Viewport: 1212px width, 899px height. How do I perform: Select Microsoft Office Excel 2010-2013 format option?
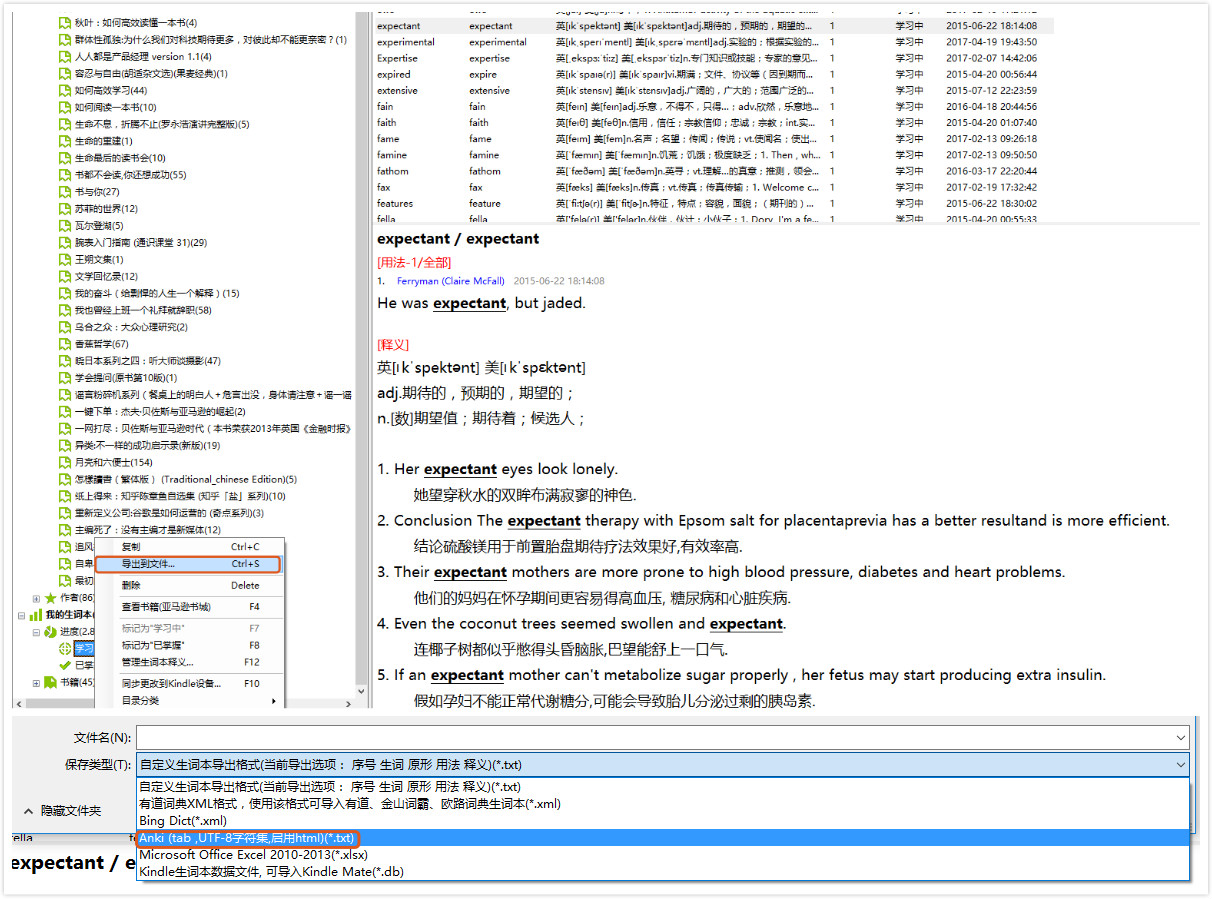pos(253,855)
